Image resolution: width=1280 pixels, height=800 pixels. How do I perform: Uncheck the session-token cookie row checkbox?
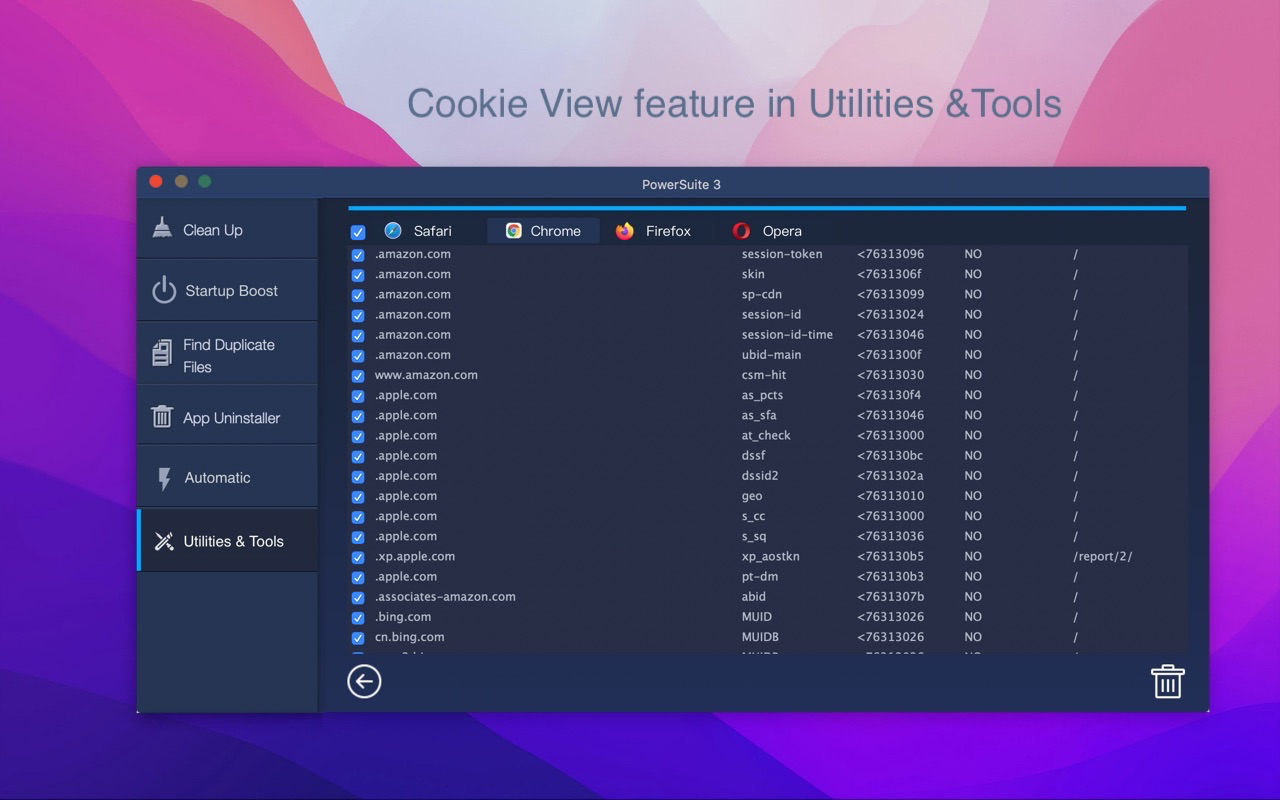click(x=358, y=255)
